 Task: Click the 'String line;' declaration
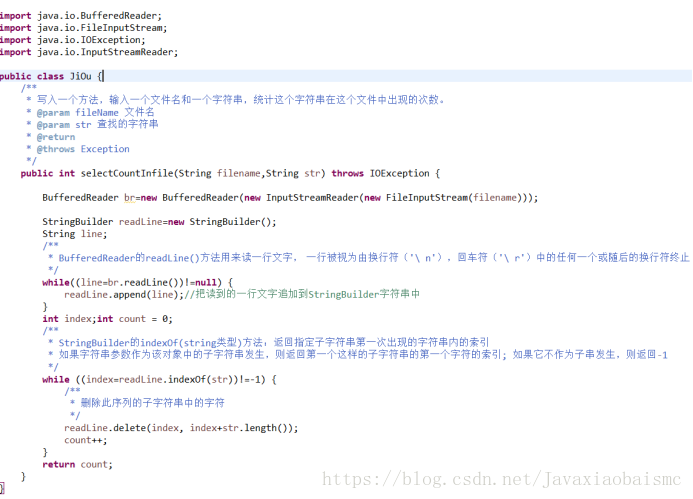(x=75, y=234)
